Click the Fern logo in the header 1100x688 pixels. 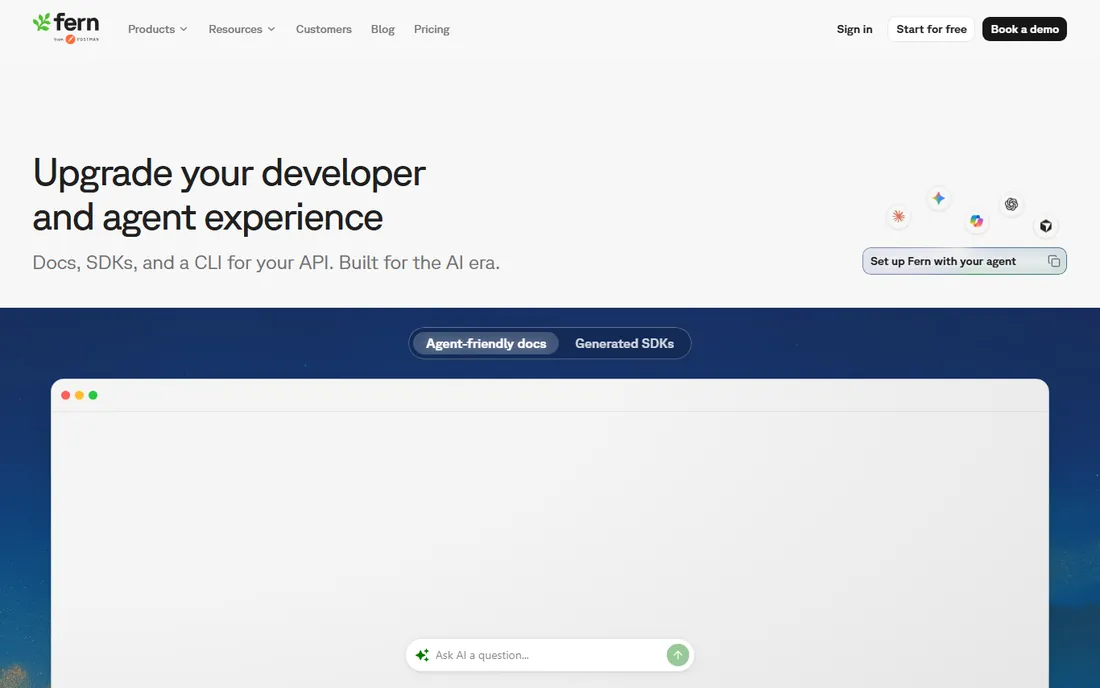click(66, 28)
